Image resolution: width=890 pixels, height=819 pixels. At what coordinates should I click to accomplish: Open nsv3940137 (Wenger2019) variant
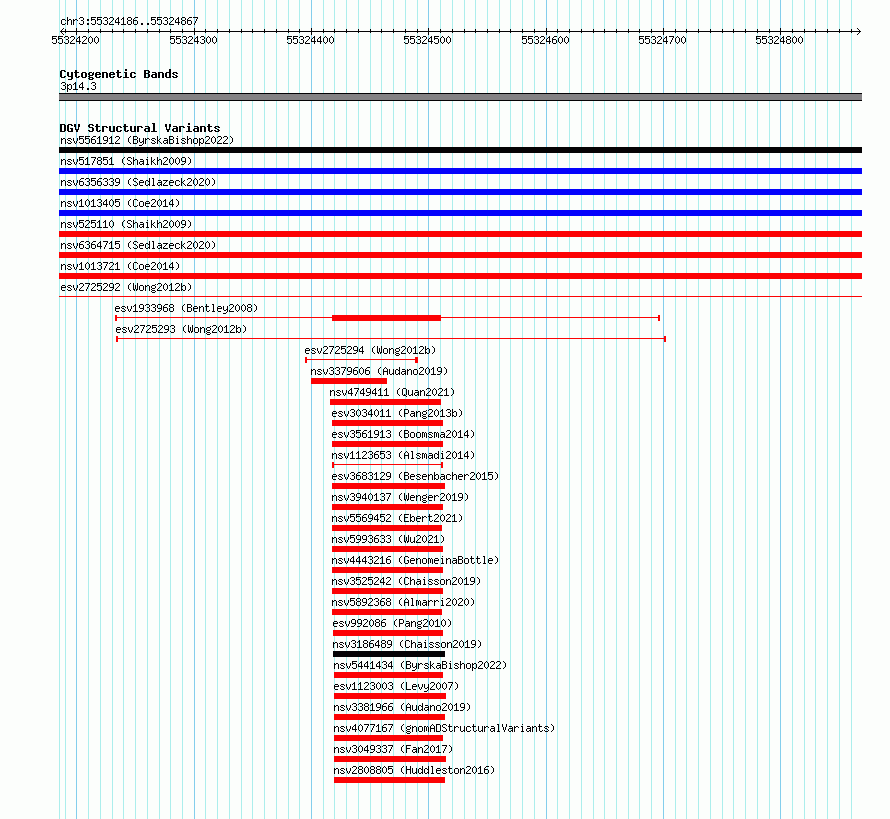(400, 497)
